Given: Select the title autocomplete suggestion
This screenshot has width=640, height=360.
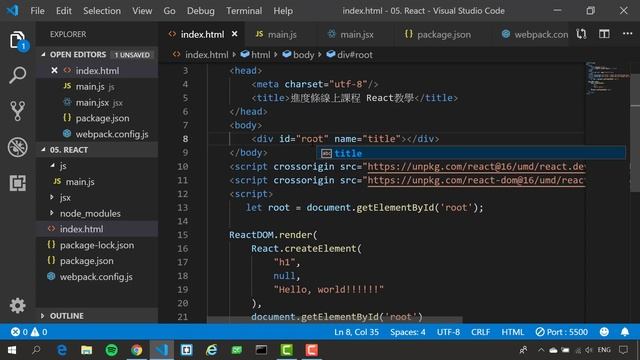Looking at the screenshot, I should [x=471, y=153].
